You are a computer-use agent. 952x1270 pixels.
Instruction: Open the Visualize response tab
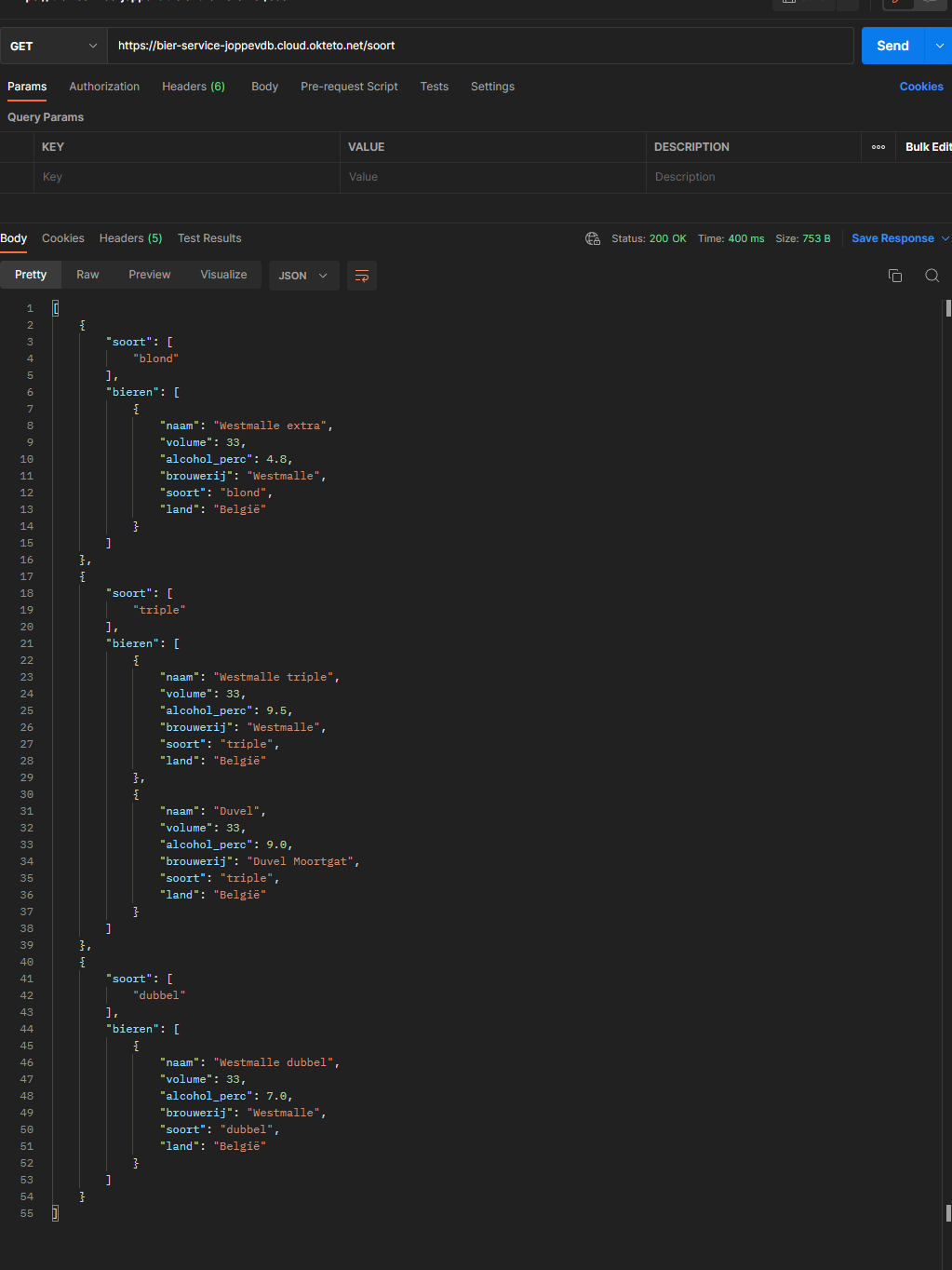point(222,274)
